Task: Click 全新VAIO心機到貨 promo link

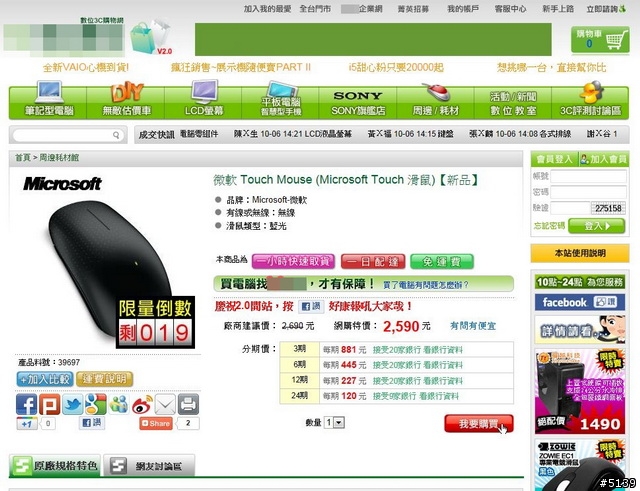Action: click(86, 67)
